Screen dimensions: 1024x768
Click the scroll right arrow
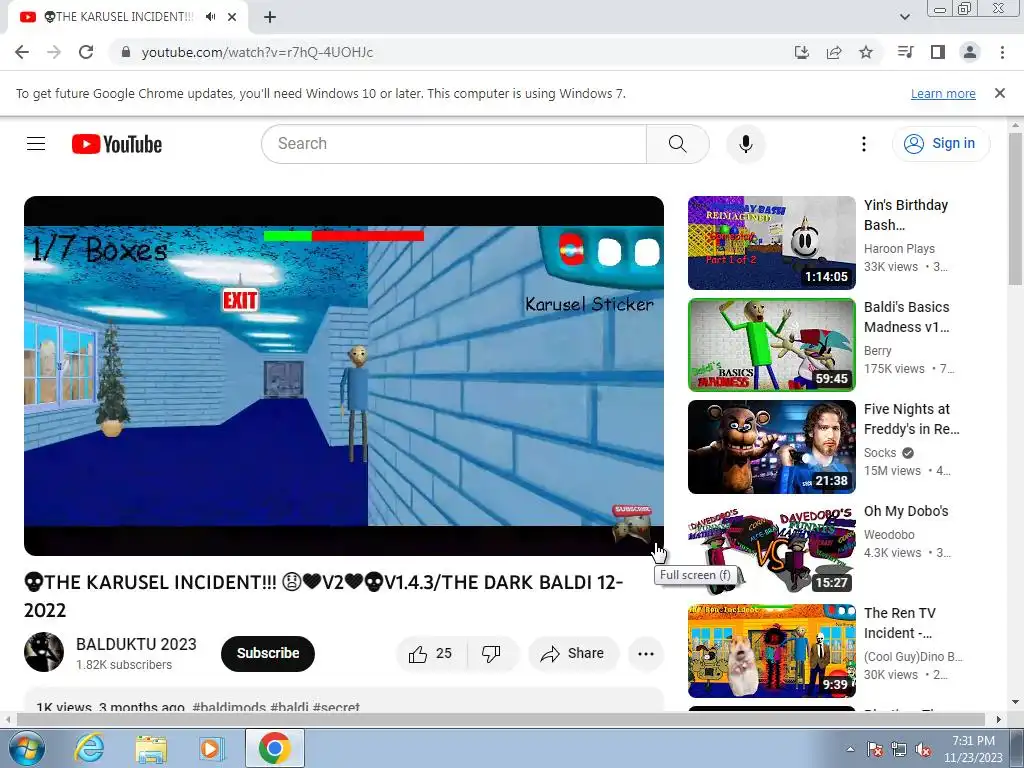pyautogui.click(x=999, y=719)
